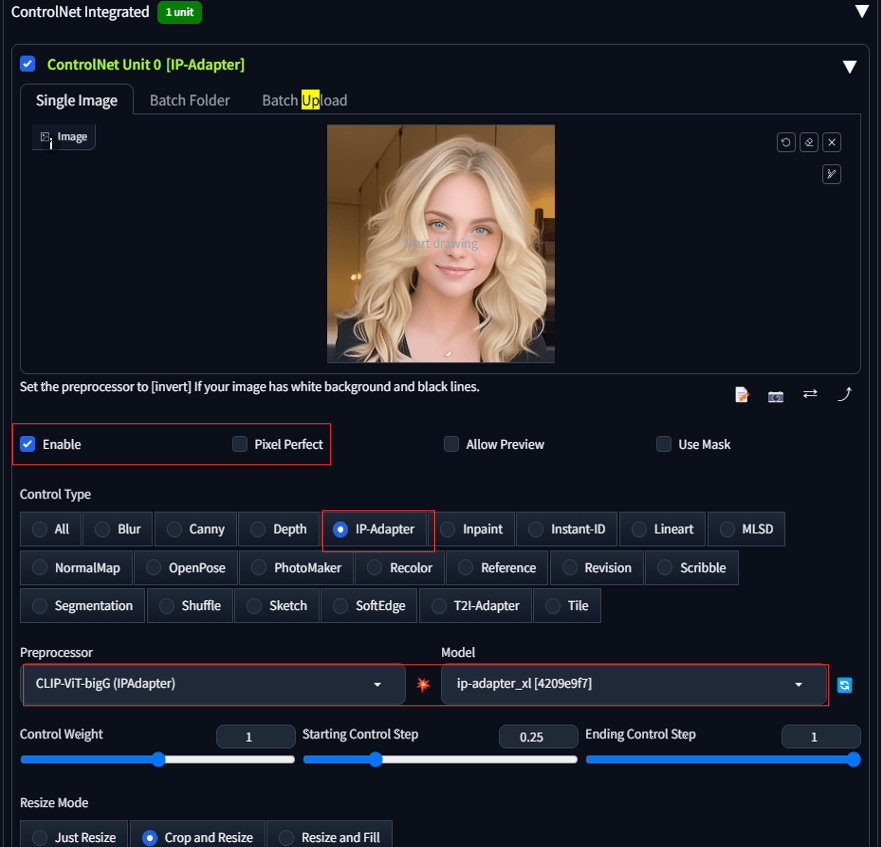
Task: Click the undo icon above the image canvas
Action: pos(786,143)
